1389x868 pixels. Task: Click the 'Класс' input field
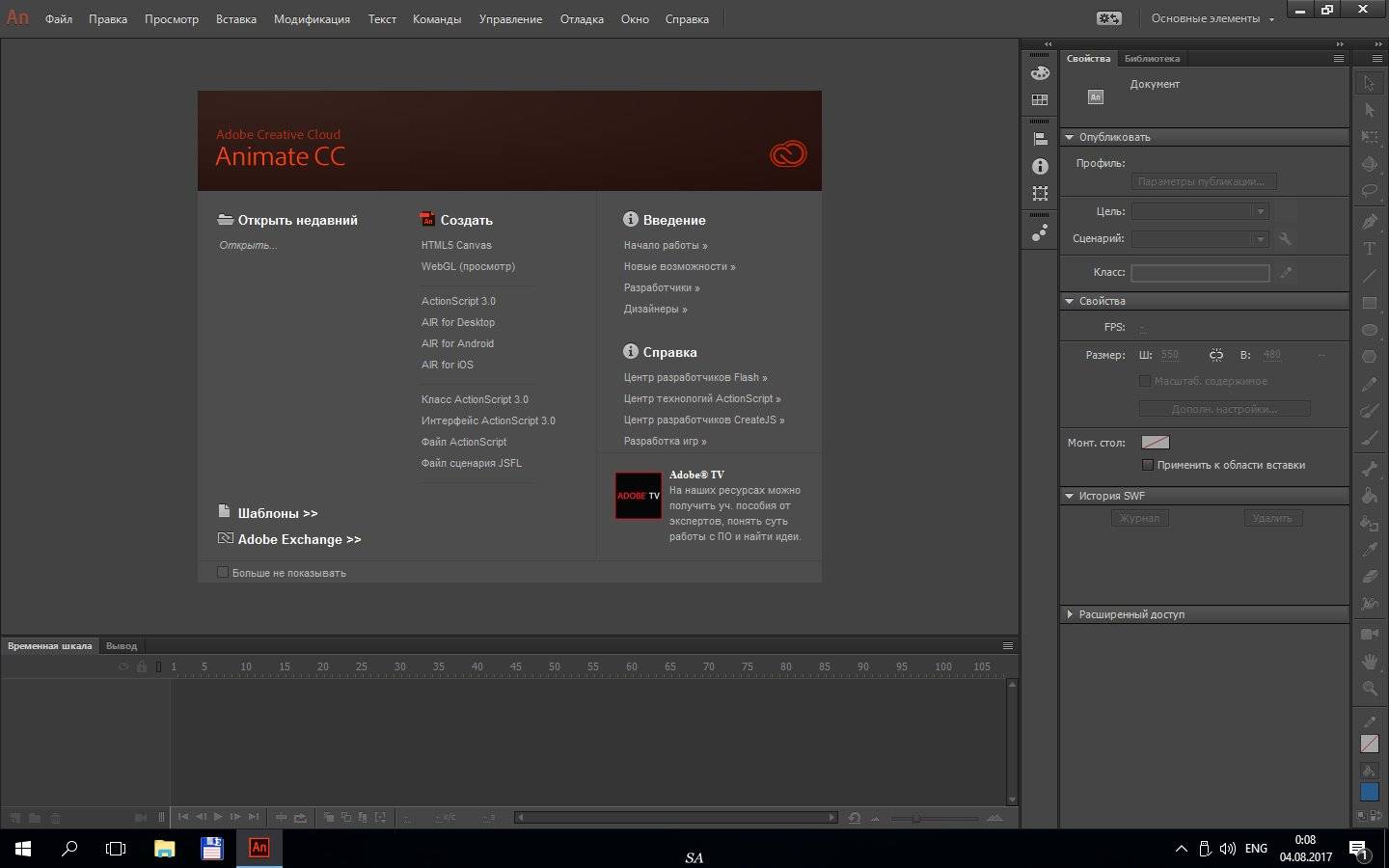1200,273
